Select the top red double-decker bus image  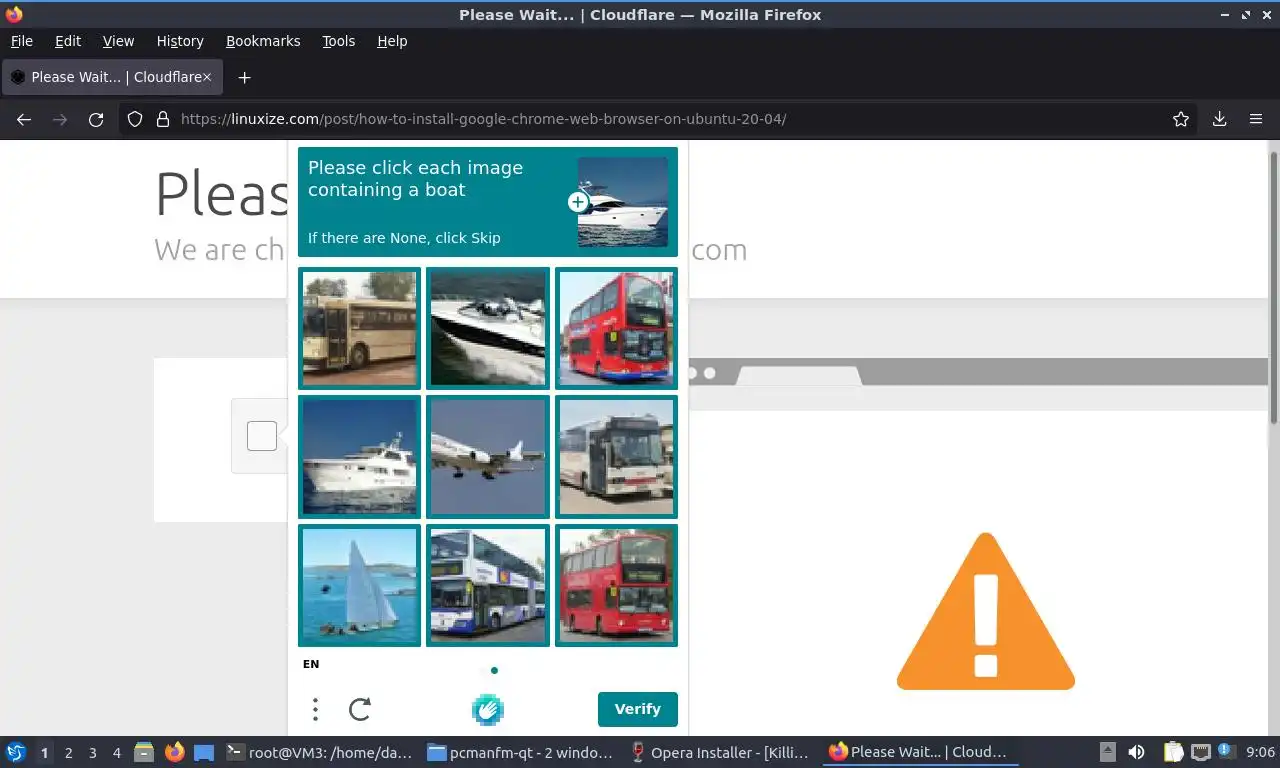click(616, 328)
